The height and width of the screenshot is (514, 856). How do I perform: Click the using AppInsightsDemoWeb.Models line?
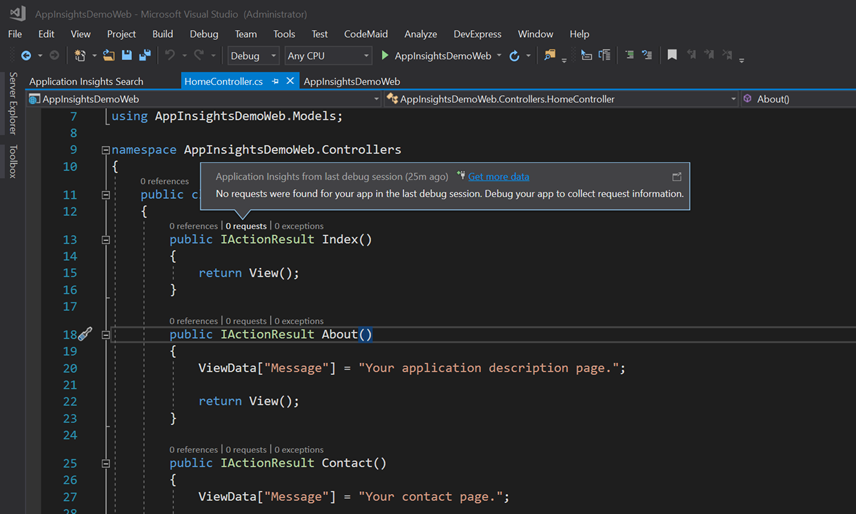(x=227, y=116)
